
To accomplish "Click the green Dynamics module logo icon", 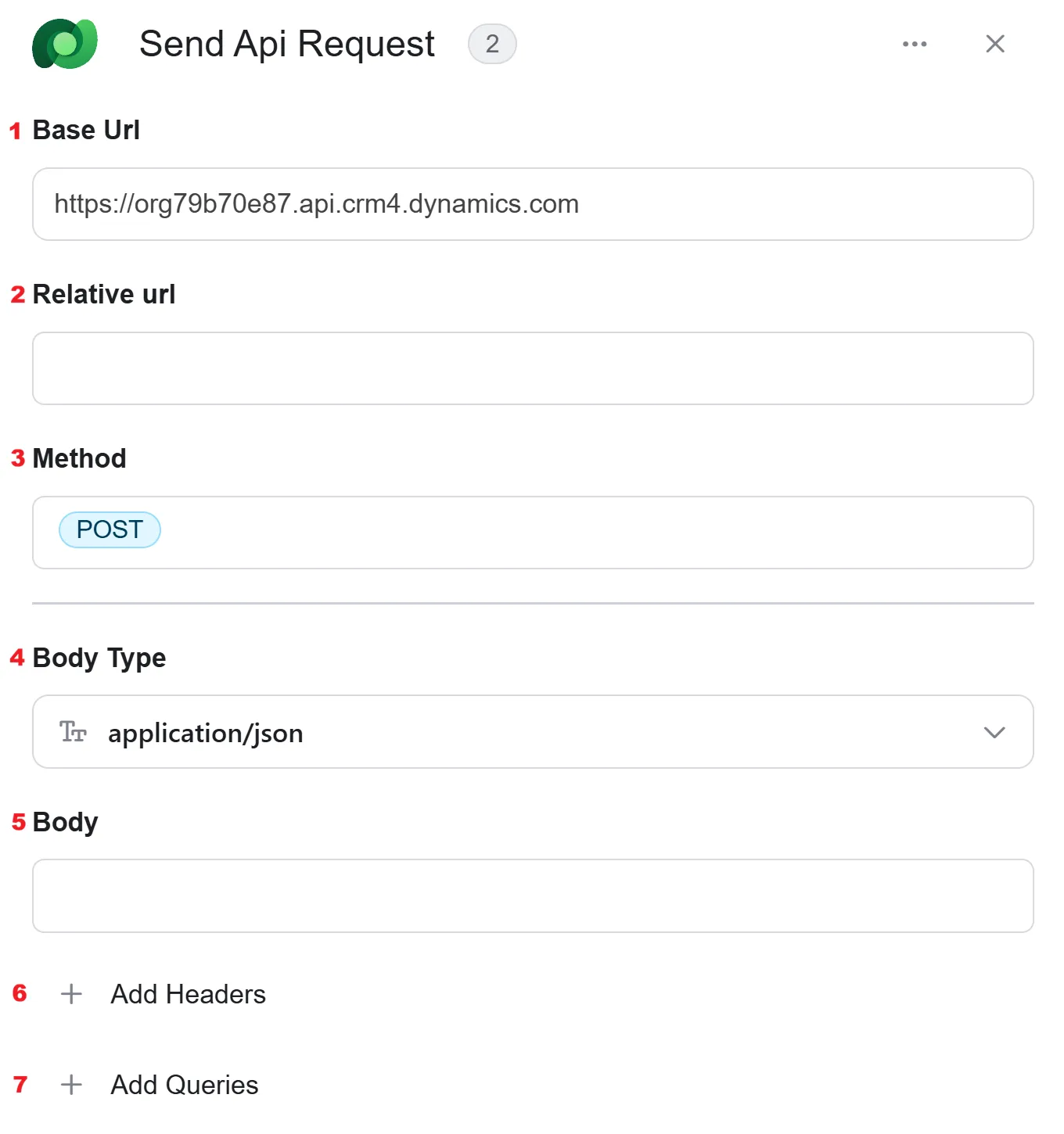I will [x=65, y=44].
